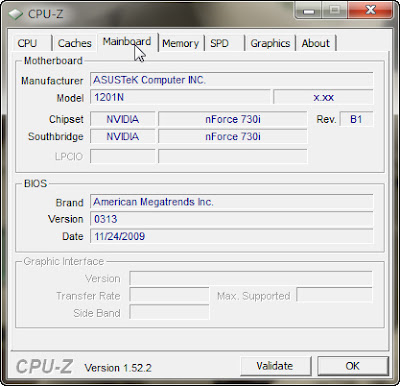
Task: Click the maximize button in title bar
Action: point(335,11)
